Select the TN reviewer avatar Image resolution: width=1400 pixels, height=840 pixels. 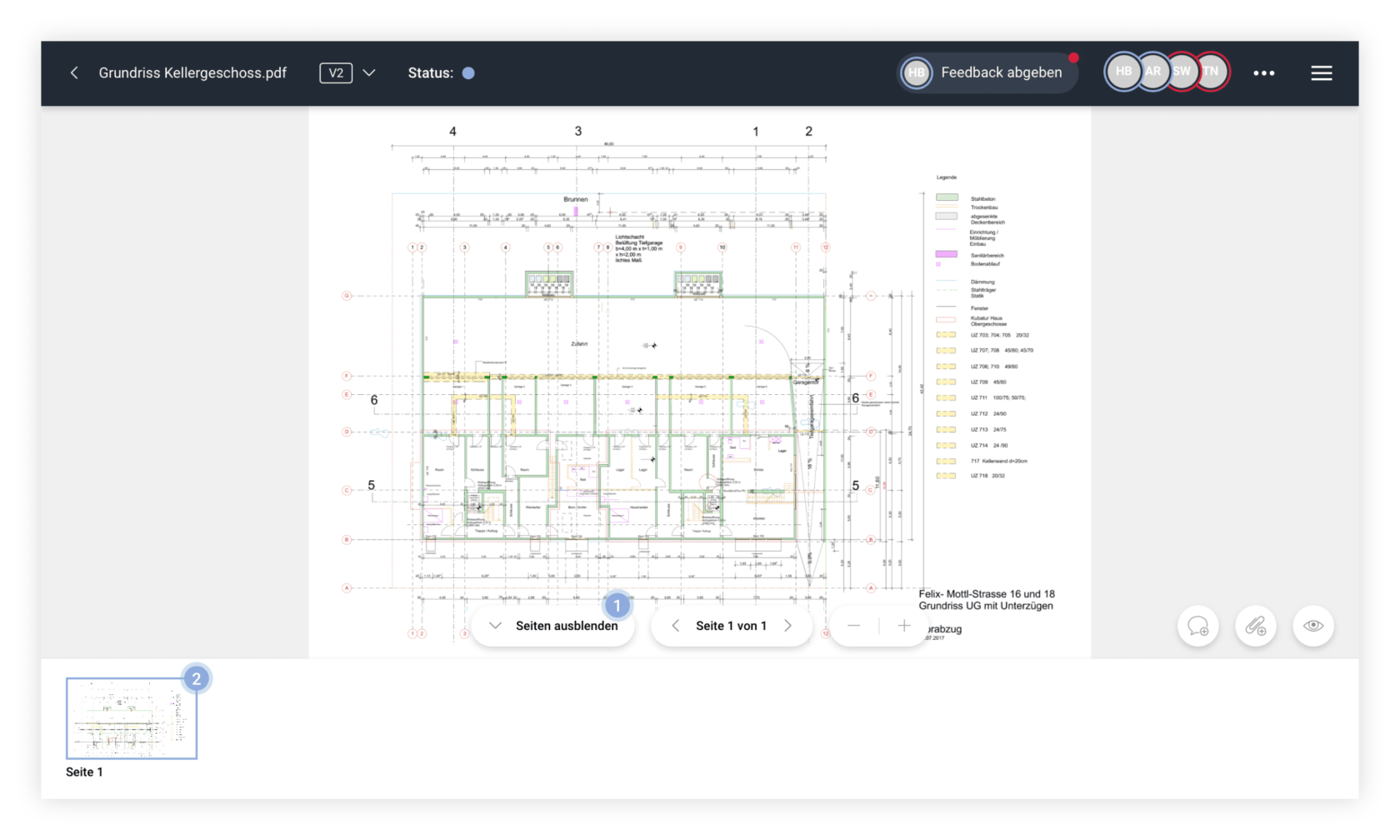tap(1211, 72)
